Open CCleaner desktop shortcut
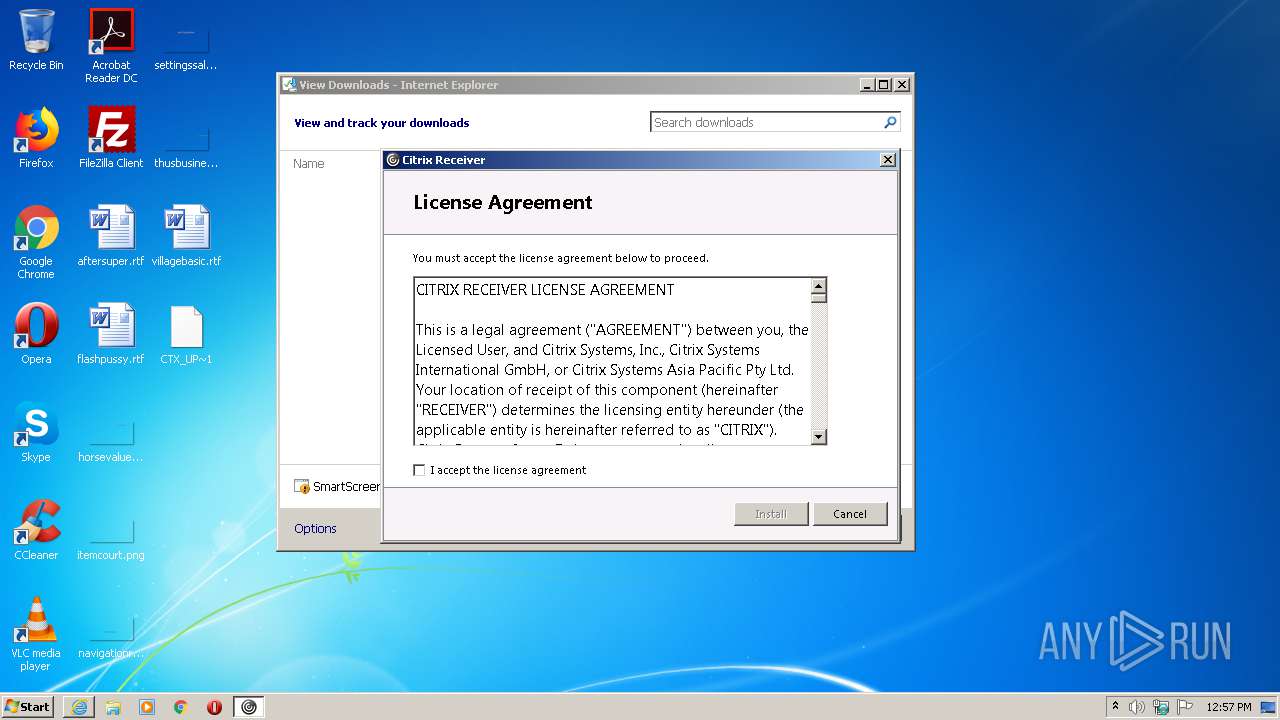Image resolution: width=1280 pixels, height=720 pixels. (x=36, y=530)
